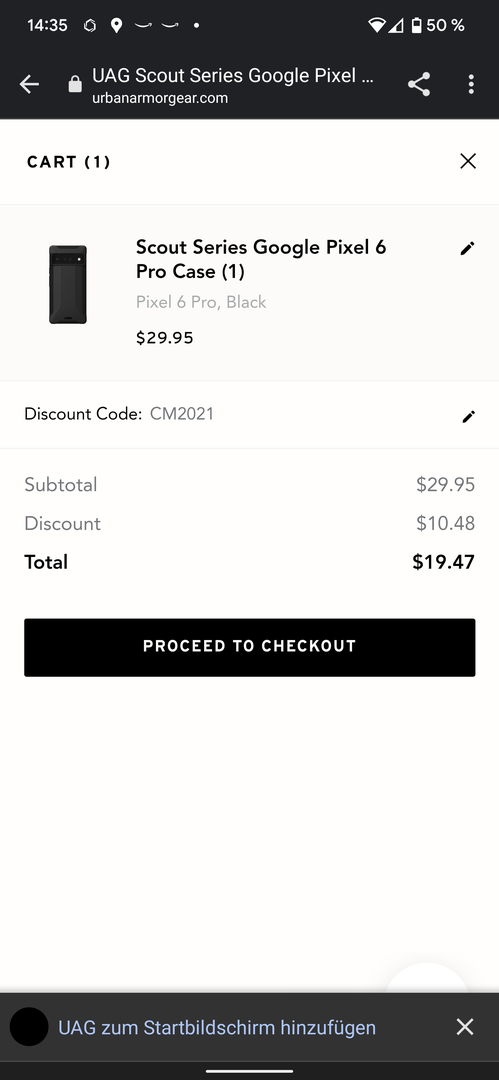Tap the Wi-Fi status icon

[x=376, y=25]
